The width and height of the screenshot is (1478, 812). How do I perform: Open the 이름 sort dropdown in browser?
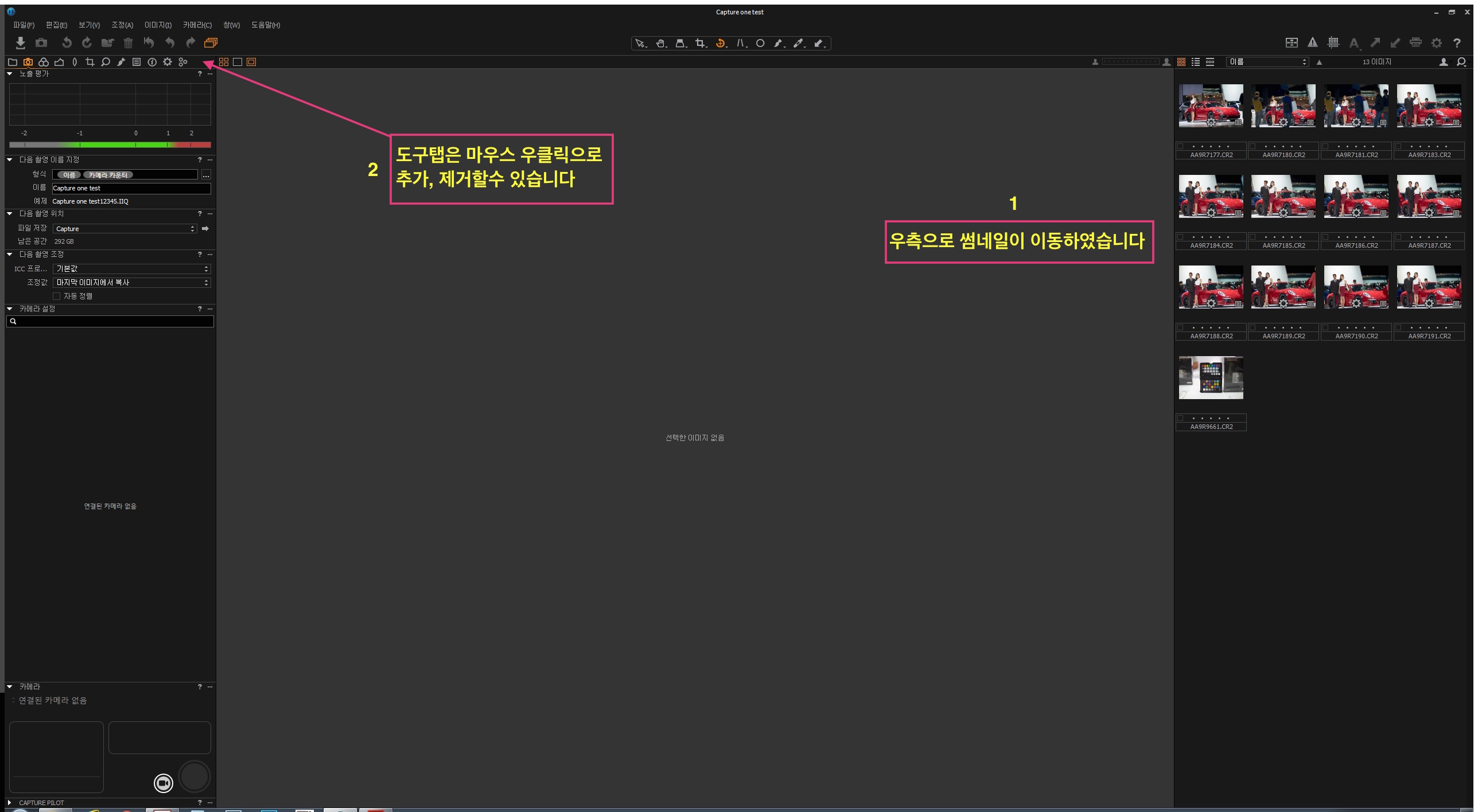1267,62
